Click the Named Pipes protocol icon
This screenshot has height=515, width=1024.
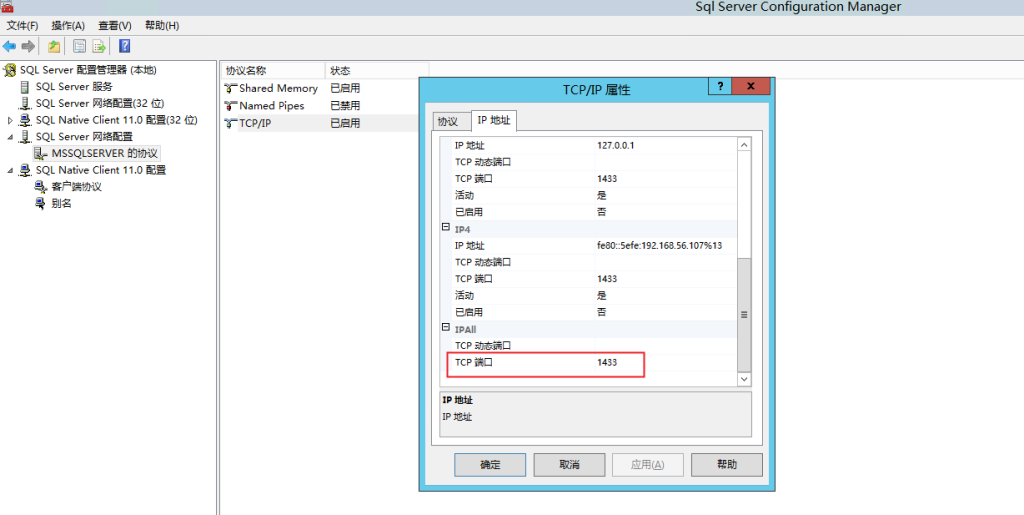230,106
